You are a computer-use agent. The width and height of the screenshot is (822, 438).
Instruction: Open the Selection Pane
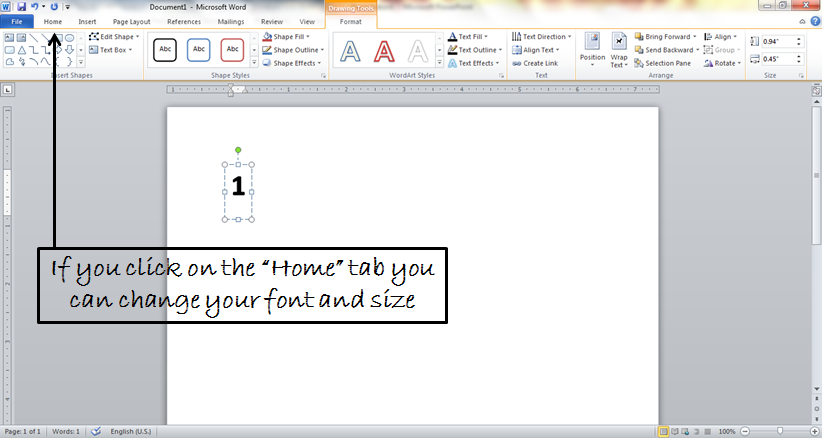[663, 63]
